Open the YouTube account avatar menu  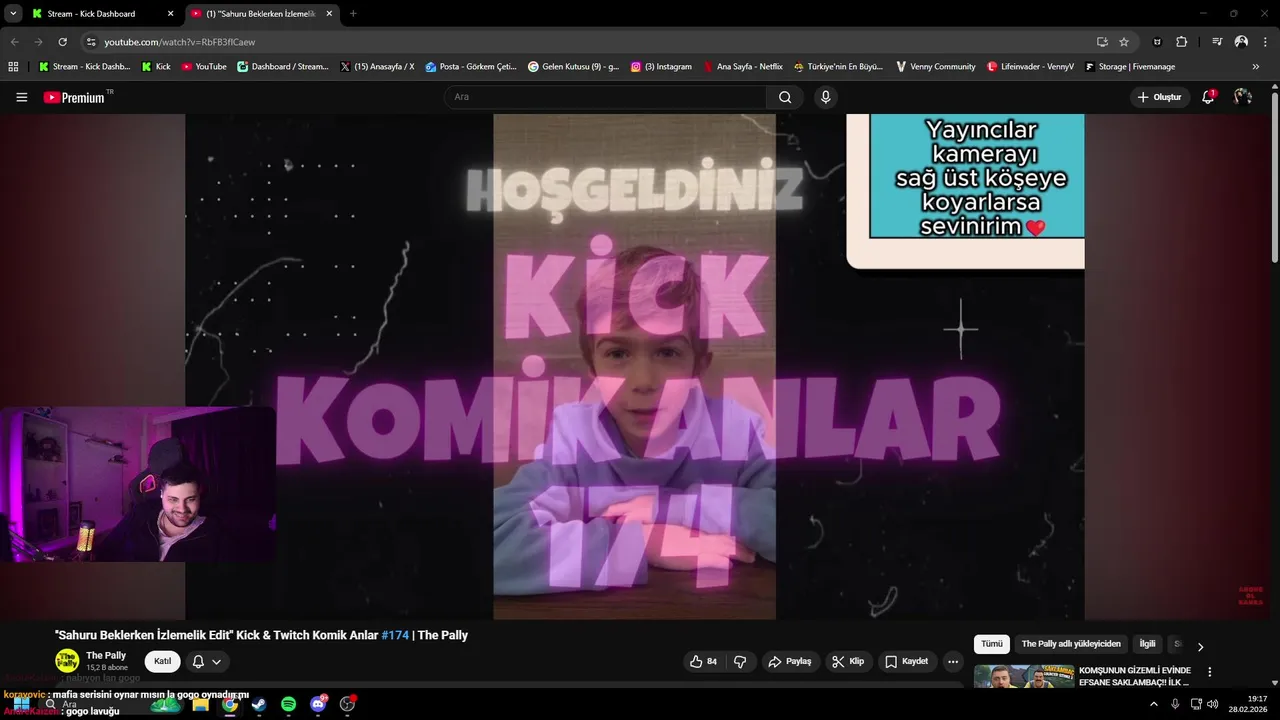coord(1243,97)
